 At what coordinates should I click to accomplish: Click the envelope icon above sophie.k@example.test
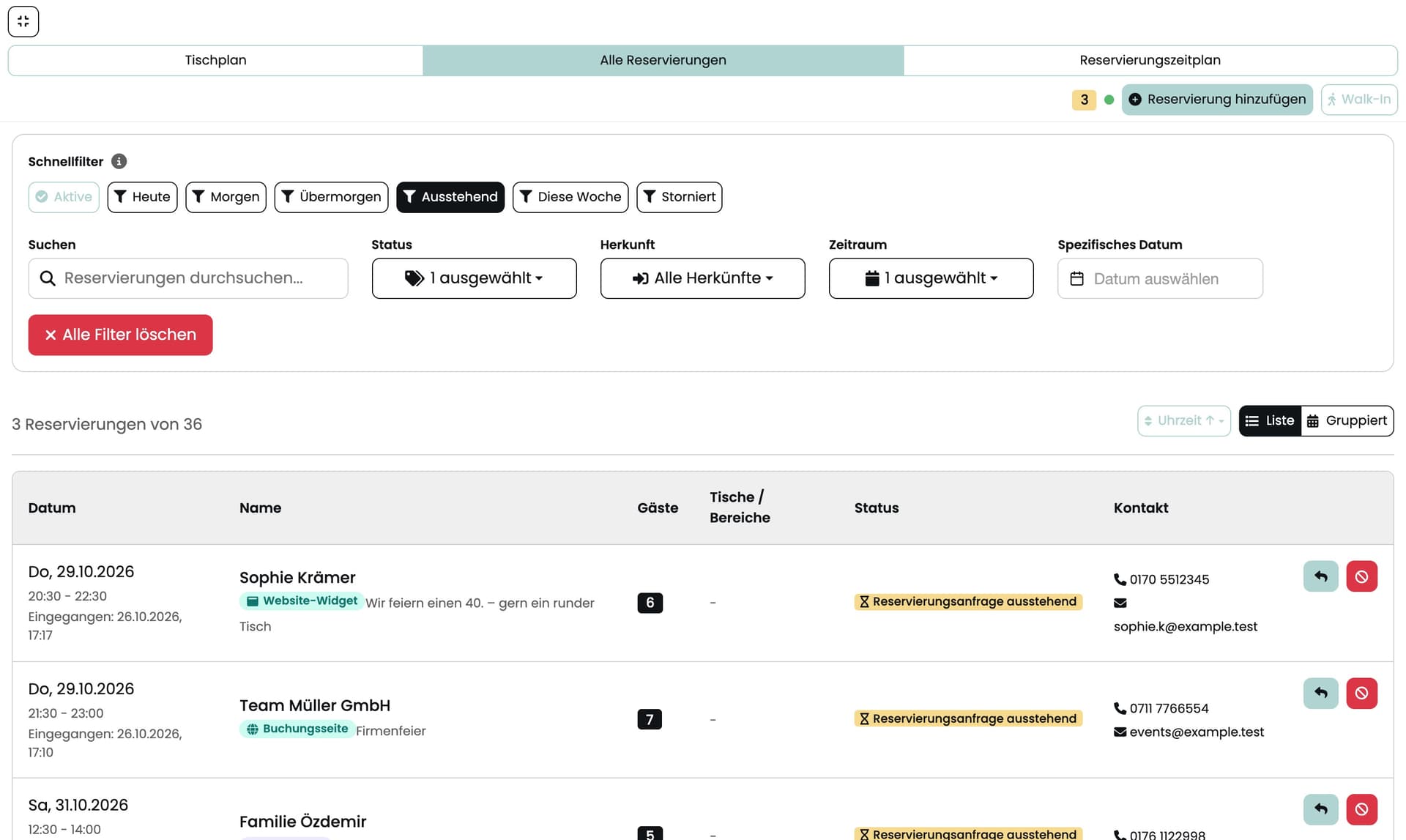click(x=1120, y=603)
